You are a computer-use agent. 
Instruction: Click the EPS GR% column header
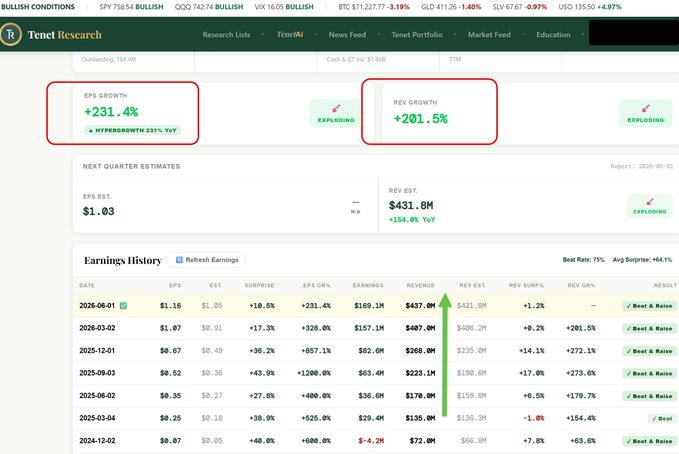tap(317, 285)
